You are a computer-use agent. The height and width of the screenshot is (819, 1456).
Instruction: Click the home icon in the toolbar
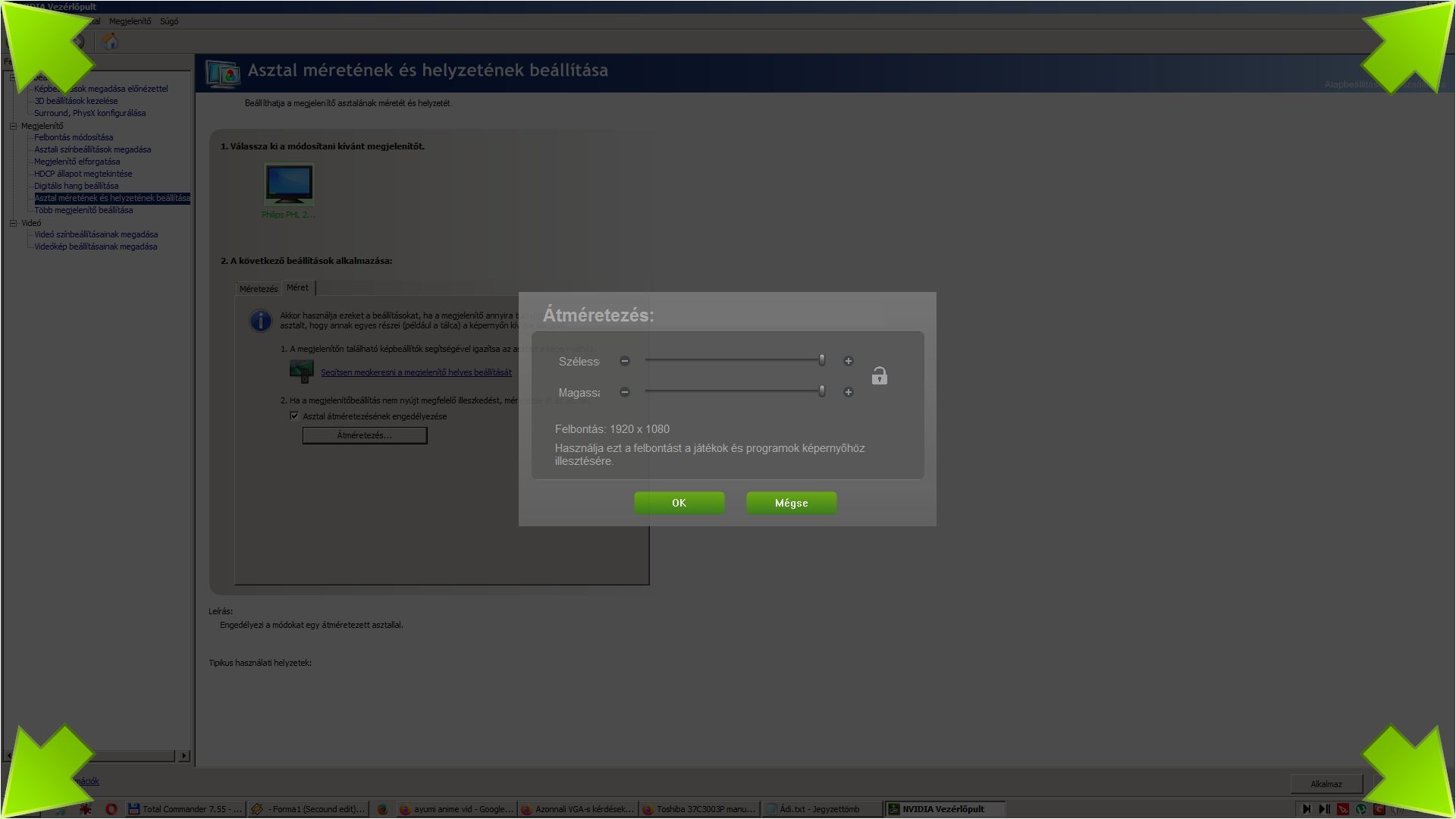point(110,41)
